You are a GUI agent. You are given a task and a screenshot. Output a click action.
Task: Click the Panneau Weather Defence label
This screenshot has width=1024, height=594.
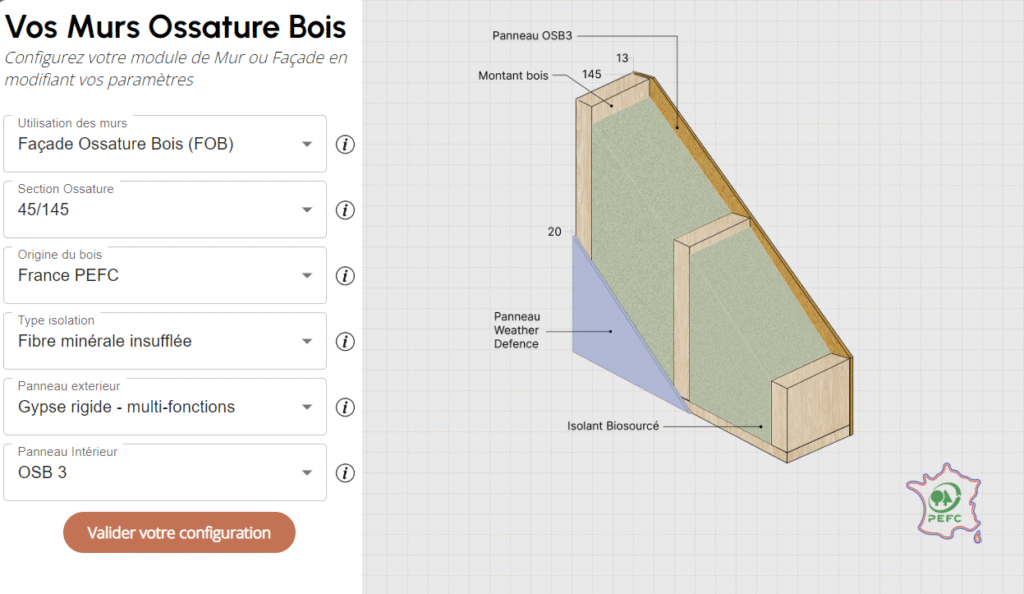(x=516, y=330)
